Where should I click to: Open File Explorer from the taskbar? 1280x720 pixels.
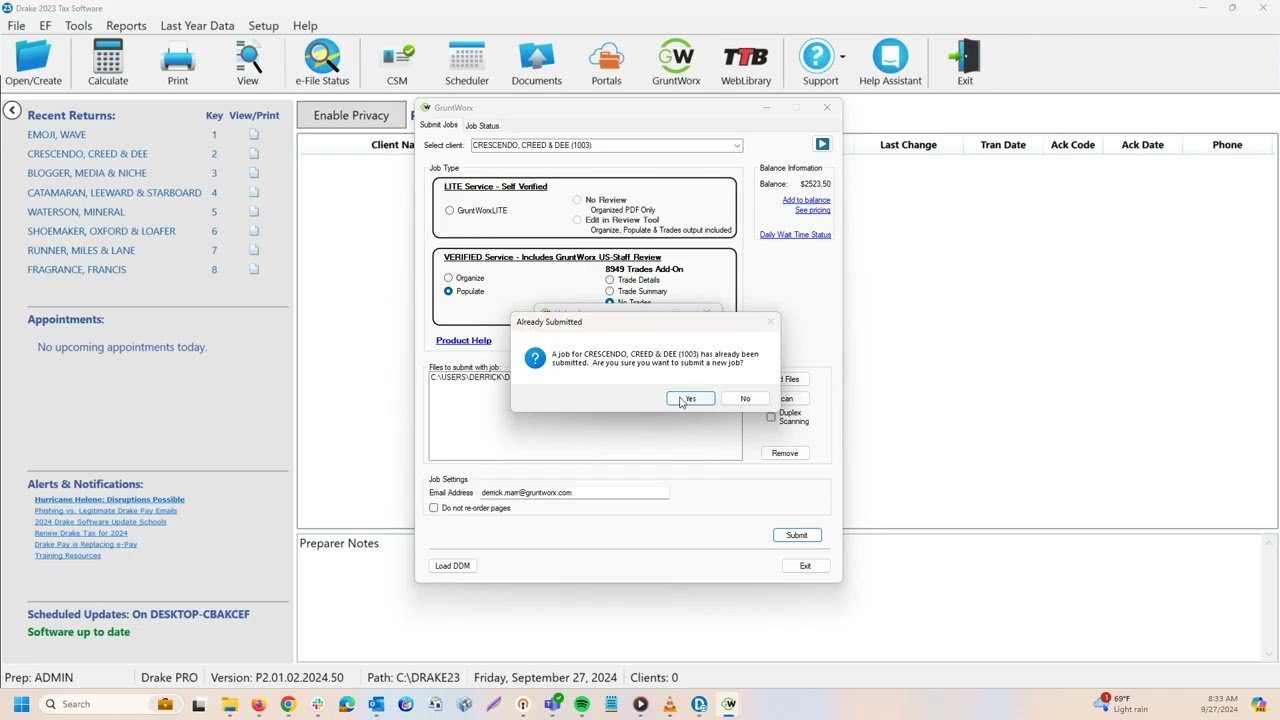pos(229,704)
